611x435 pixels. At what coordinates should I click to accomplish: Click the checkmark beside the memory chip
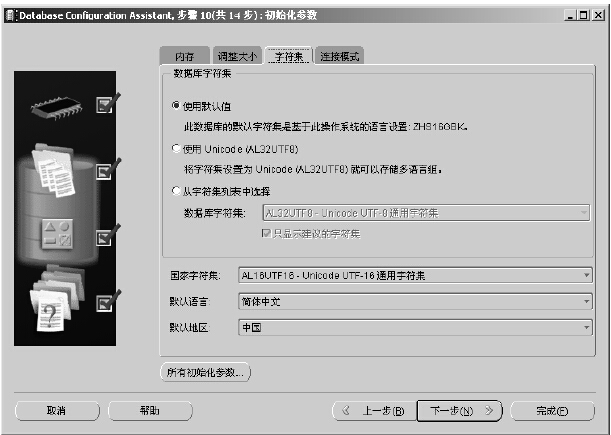point(108,103)
